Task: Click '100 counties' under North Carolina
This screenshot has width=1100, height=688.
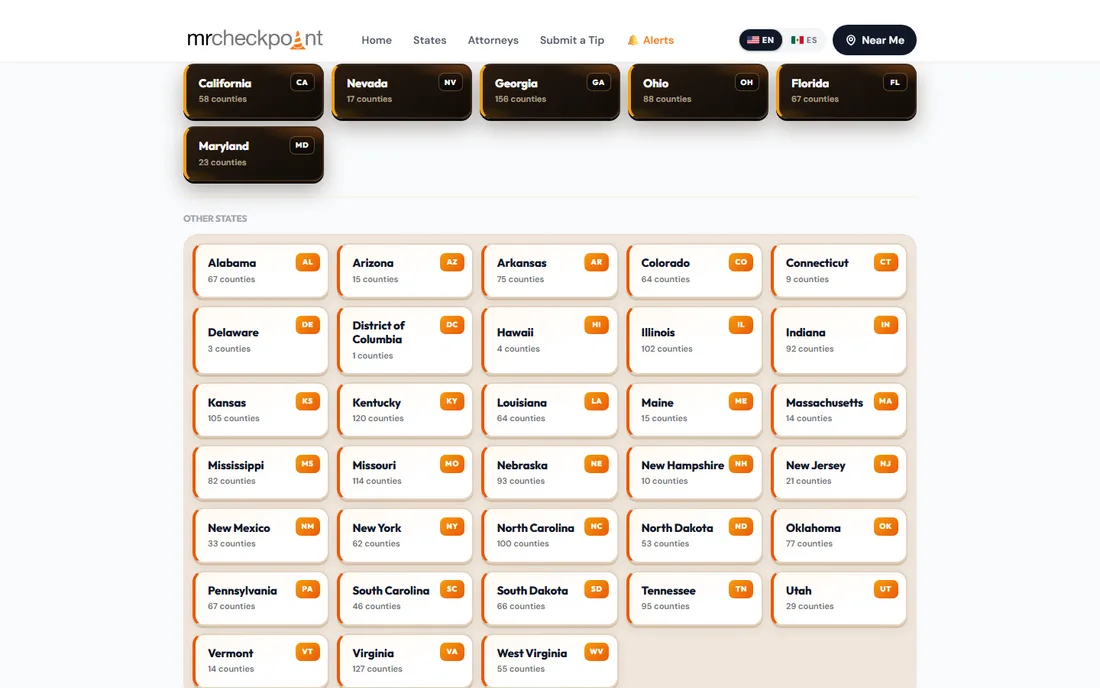Action: tap(523, 544)
